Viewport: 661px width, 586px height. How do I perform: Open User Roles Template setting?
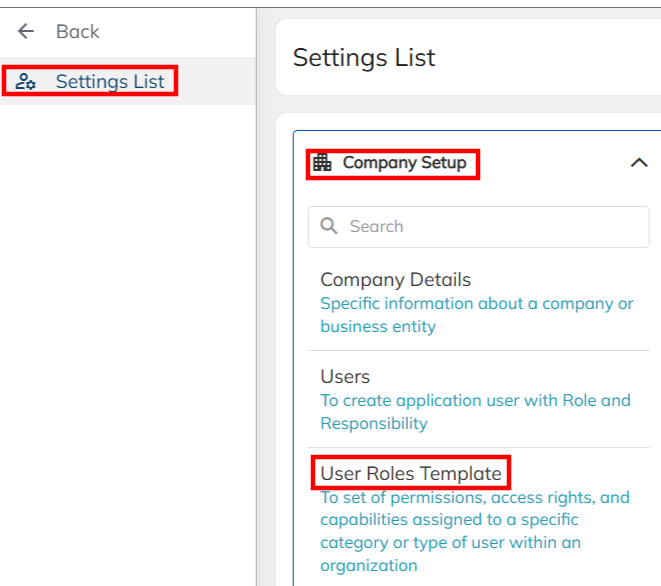click(x=410, y=473)
